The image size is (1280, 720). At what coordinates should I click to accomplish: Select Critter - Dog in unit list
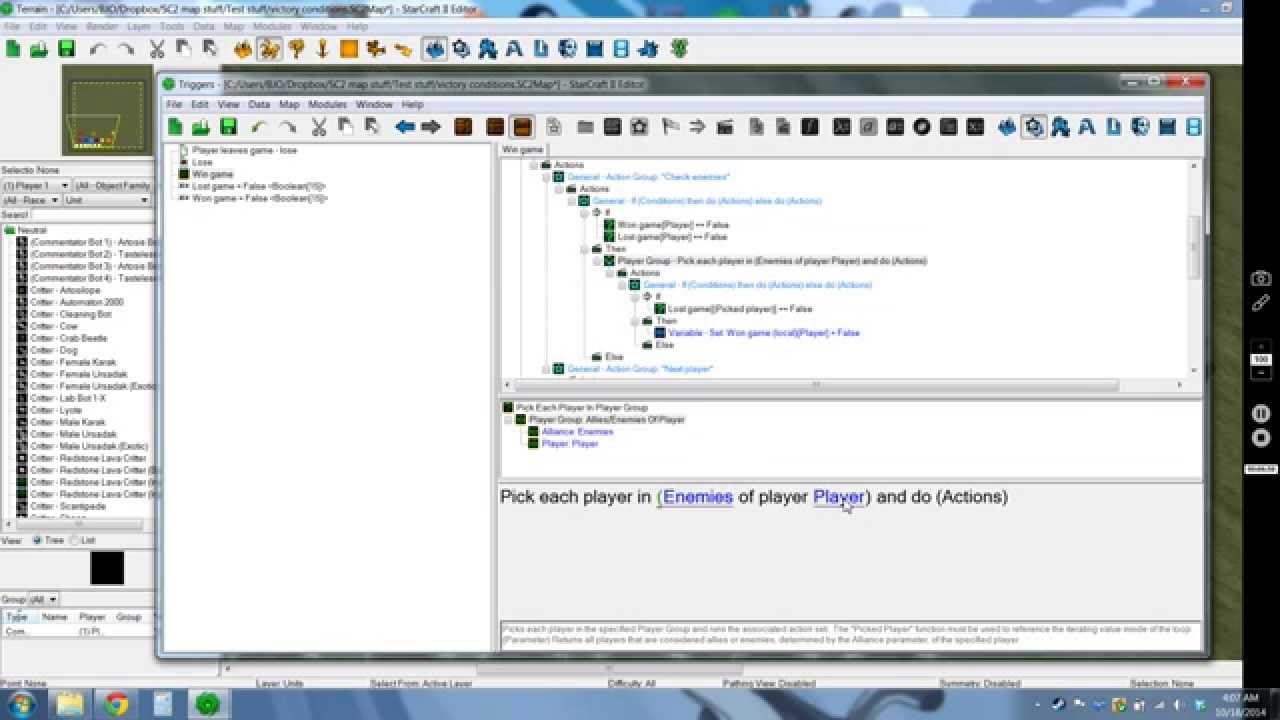[x=54, y=350]
